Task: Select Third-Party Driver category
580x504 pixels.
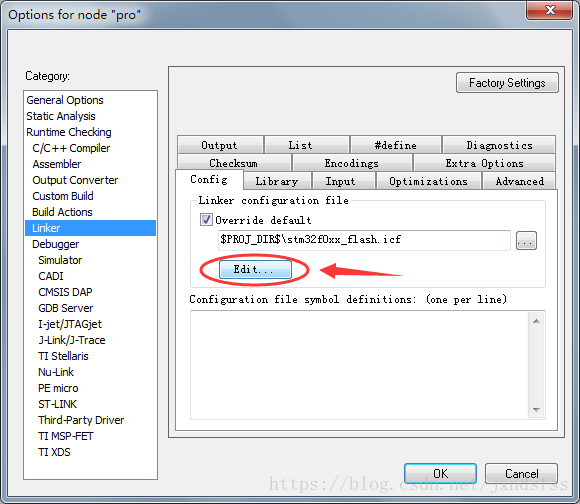Action: 81,420
